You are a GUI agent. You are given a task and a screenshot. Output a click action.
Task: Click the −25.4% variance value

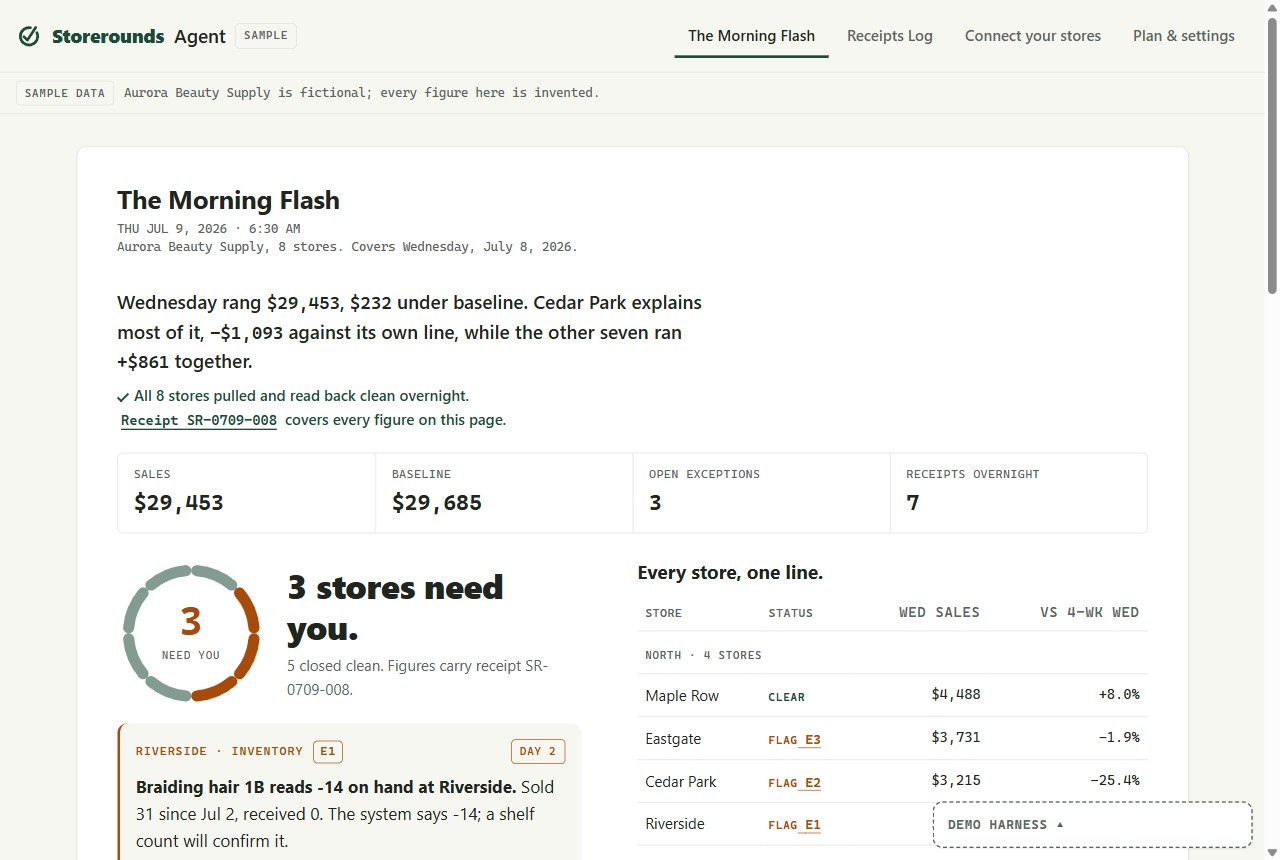pyautogui.click(x=1114, y=781)
